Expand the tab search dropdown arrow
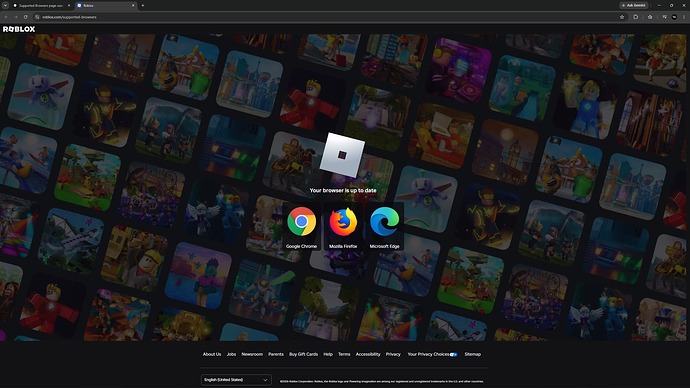 coord(5,5)
